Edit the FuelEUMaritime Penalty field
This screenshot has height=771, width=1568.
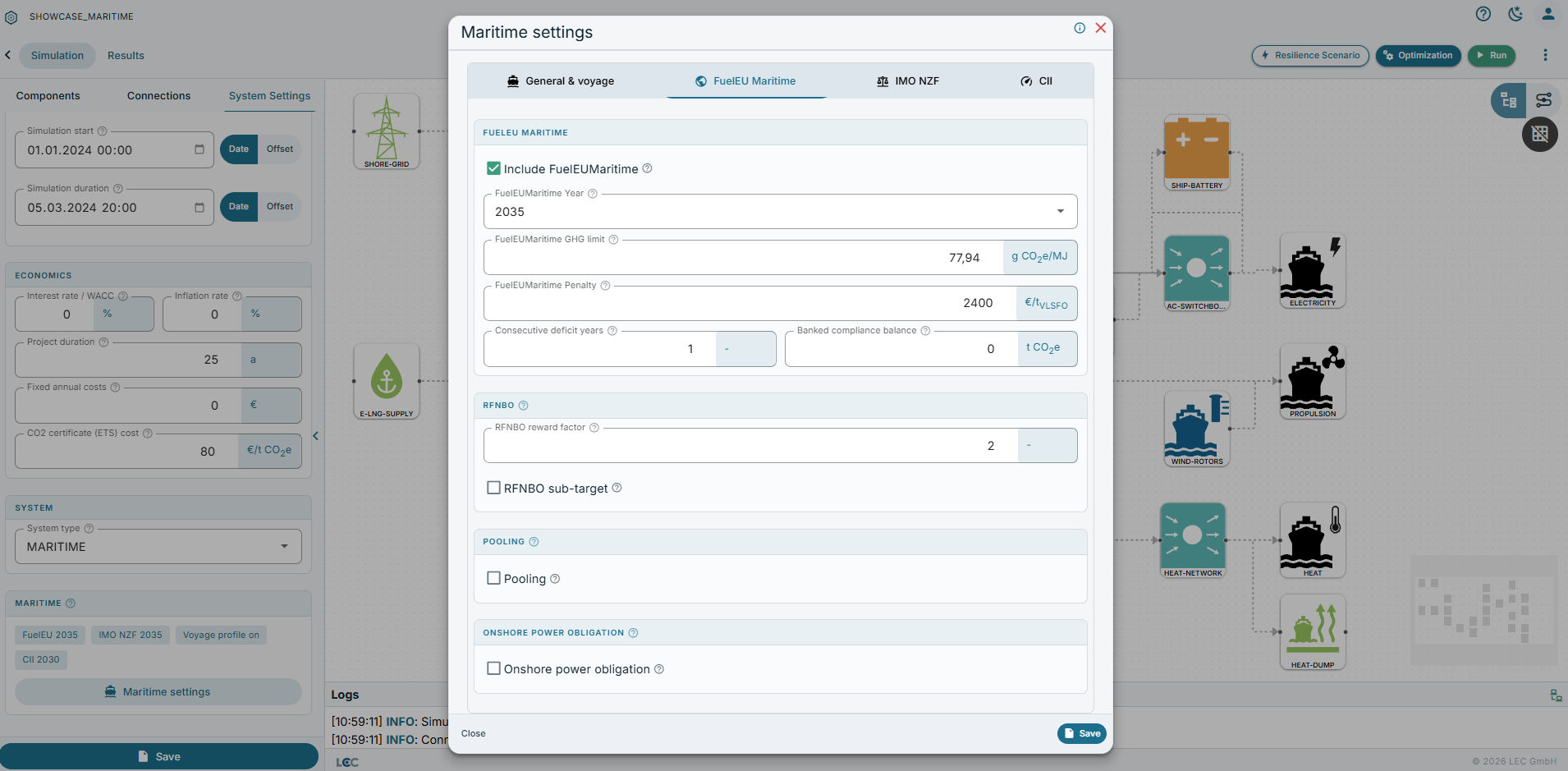point(750,303)
